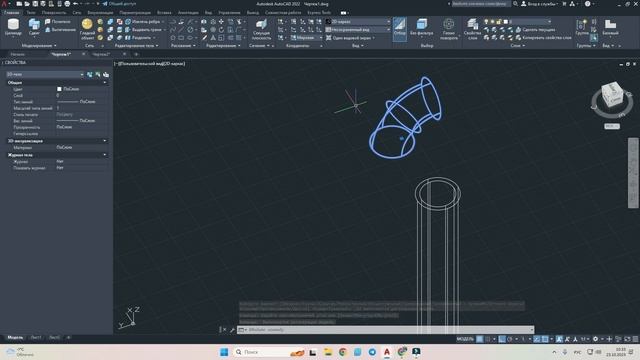Open the Несохраненный вид view dropdown
640x360 pixels.
[x=358, y=29]
